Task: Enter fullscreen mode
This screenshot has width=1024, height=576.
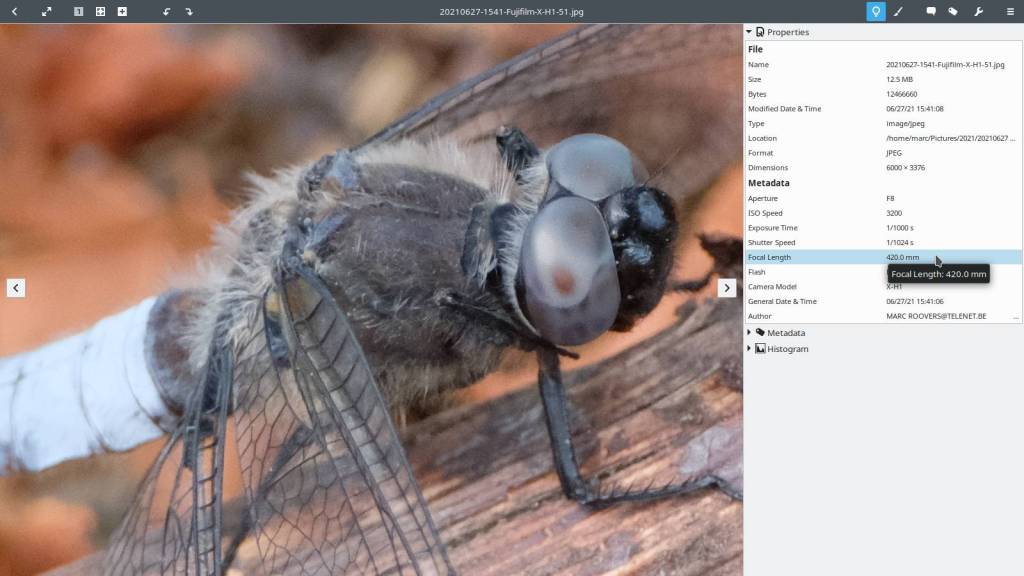Action: point(46,11)
